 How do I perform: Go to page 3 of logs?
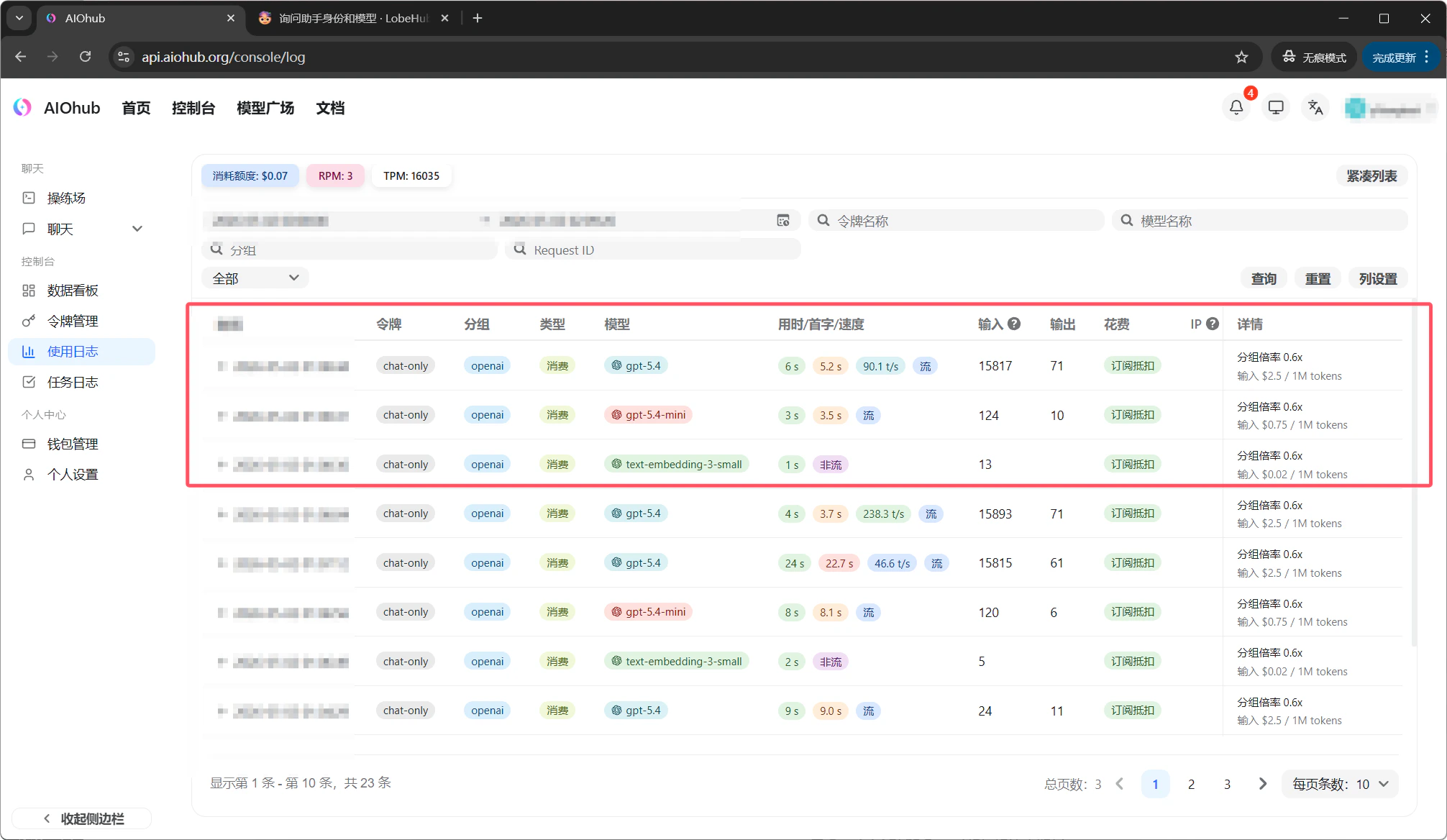(x=1227, y=784)
